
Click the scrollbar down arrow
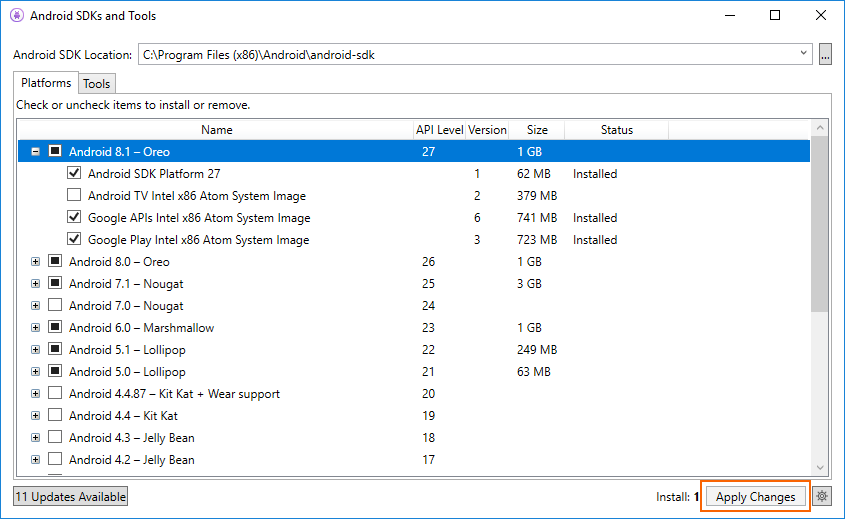(x=820, y=467)
